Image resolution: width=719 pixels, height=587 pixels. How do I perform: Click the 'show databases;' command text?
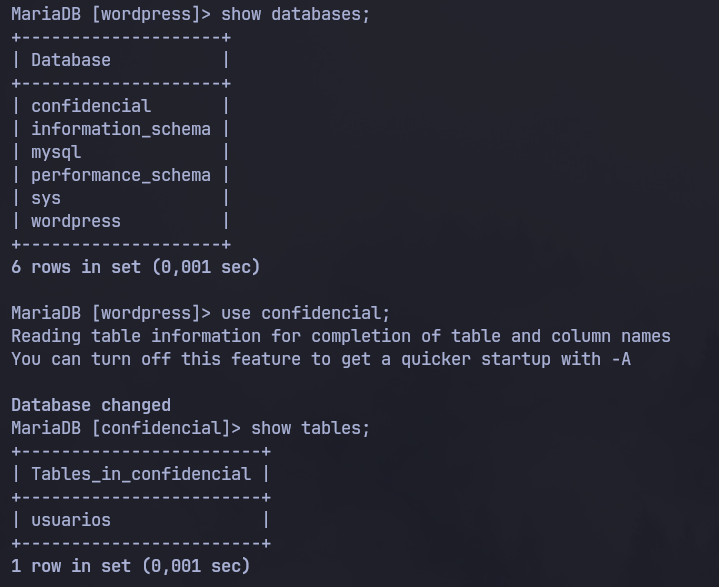295,14
